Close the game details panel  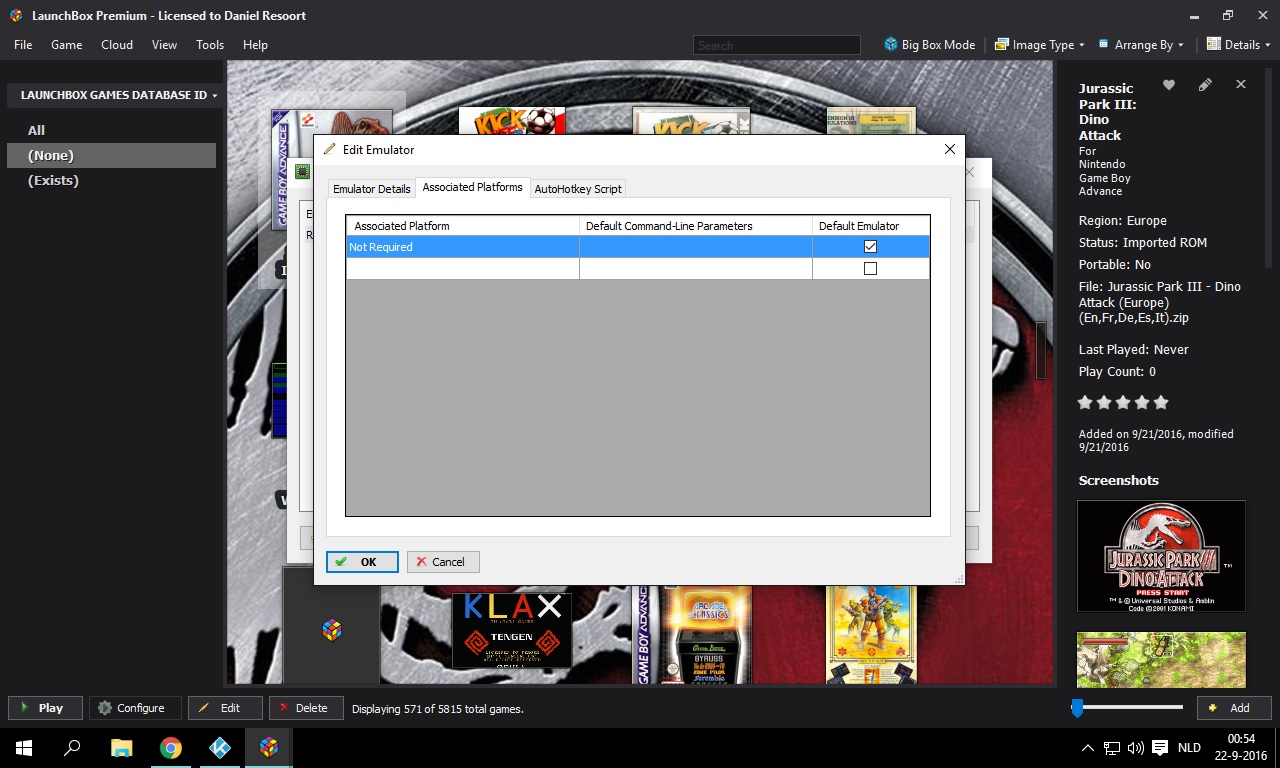point(1241,85)
